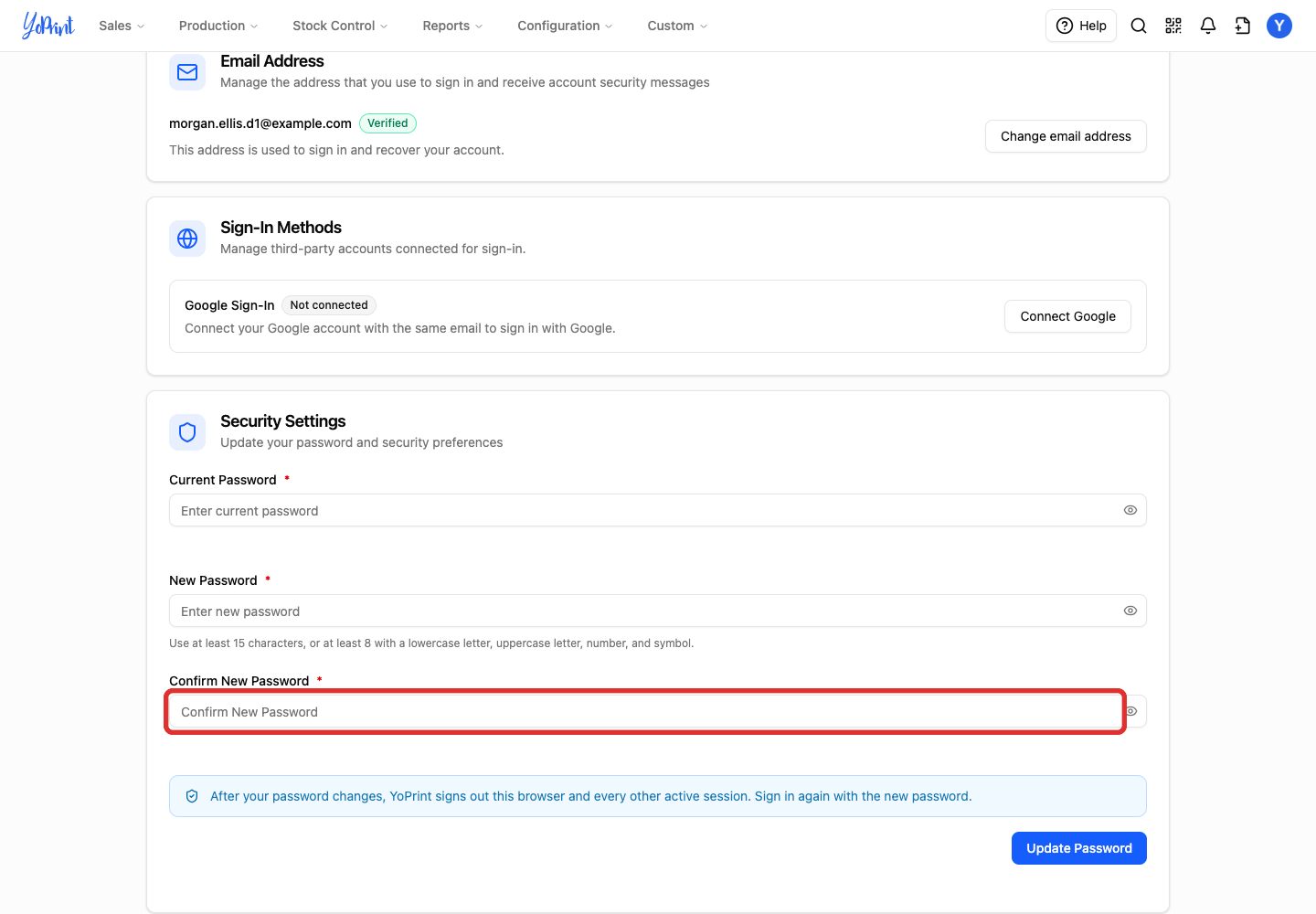Expand the Sales menu

(x=122, y=26)
